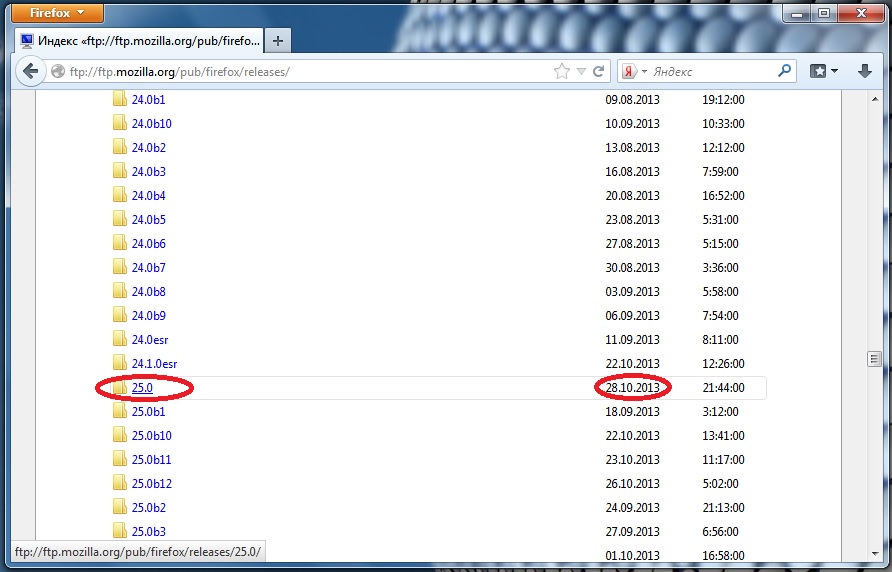The width and height of the screenshot is (892, 572).
Task: Open the URL history dropdown arrow
Action: coord(581,72)
